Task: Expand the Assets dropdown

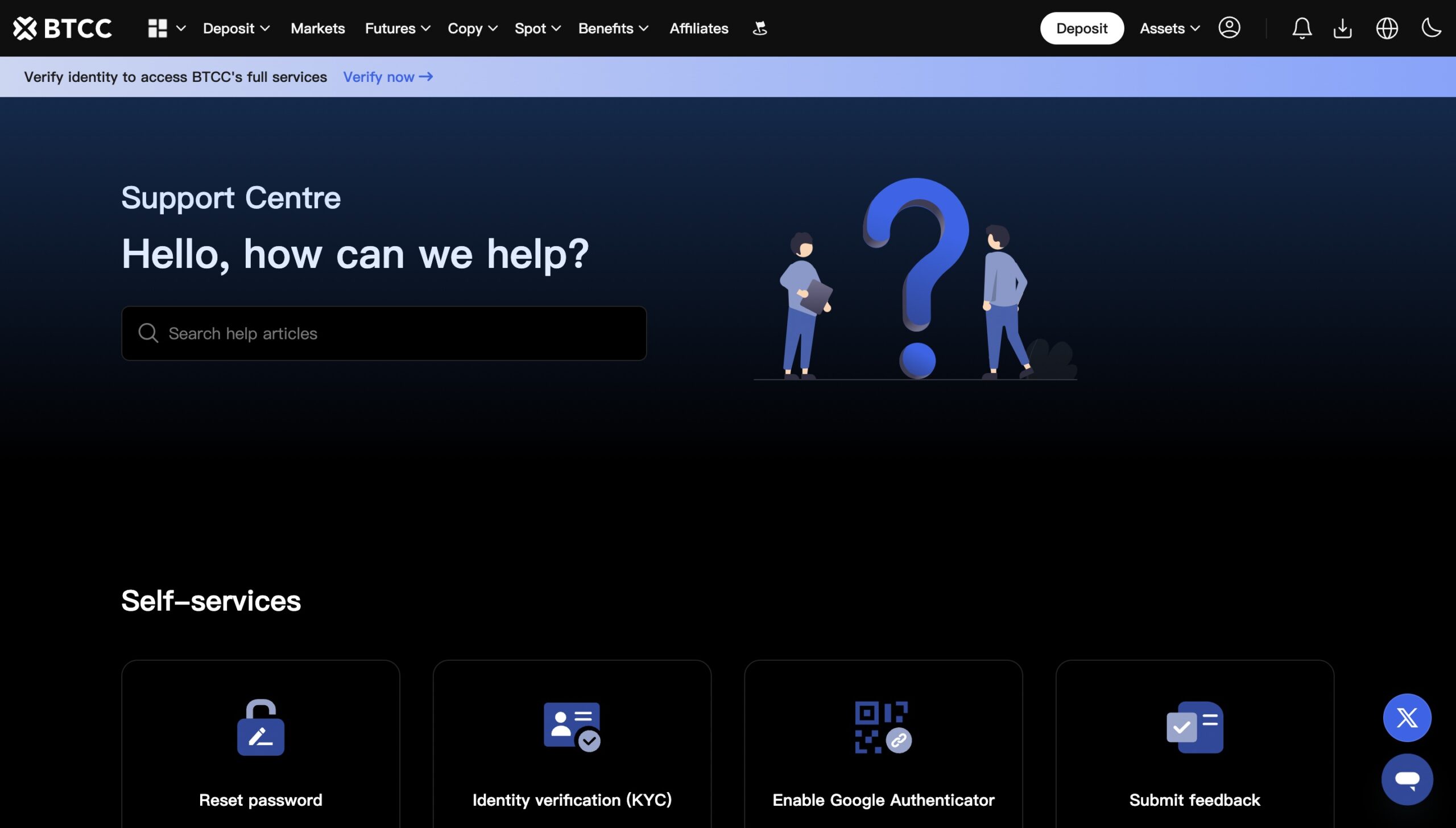Action: [1169, 28]
